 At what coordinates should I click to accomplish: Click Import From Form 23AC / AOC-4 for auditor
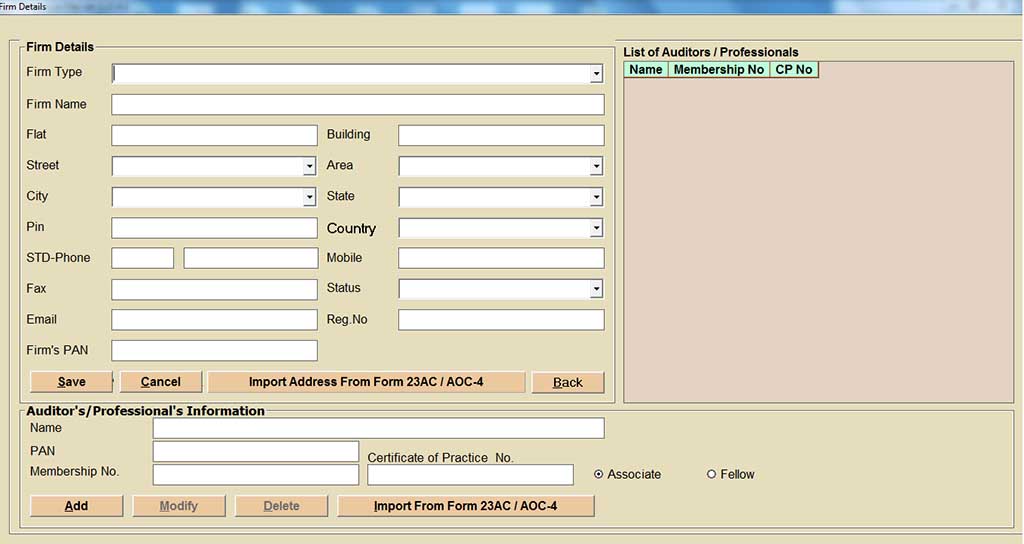coord(465,506)
